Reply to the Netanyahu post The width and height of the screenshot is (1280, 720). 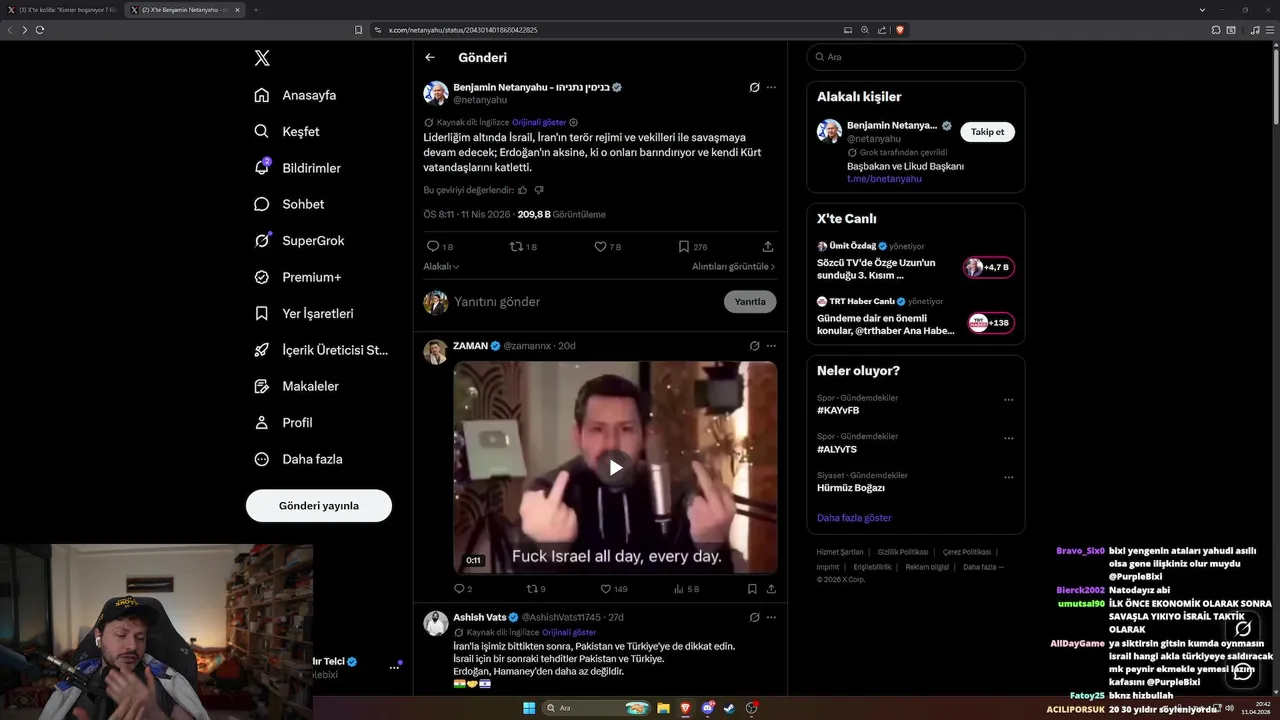(x=439, y=246)
